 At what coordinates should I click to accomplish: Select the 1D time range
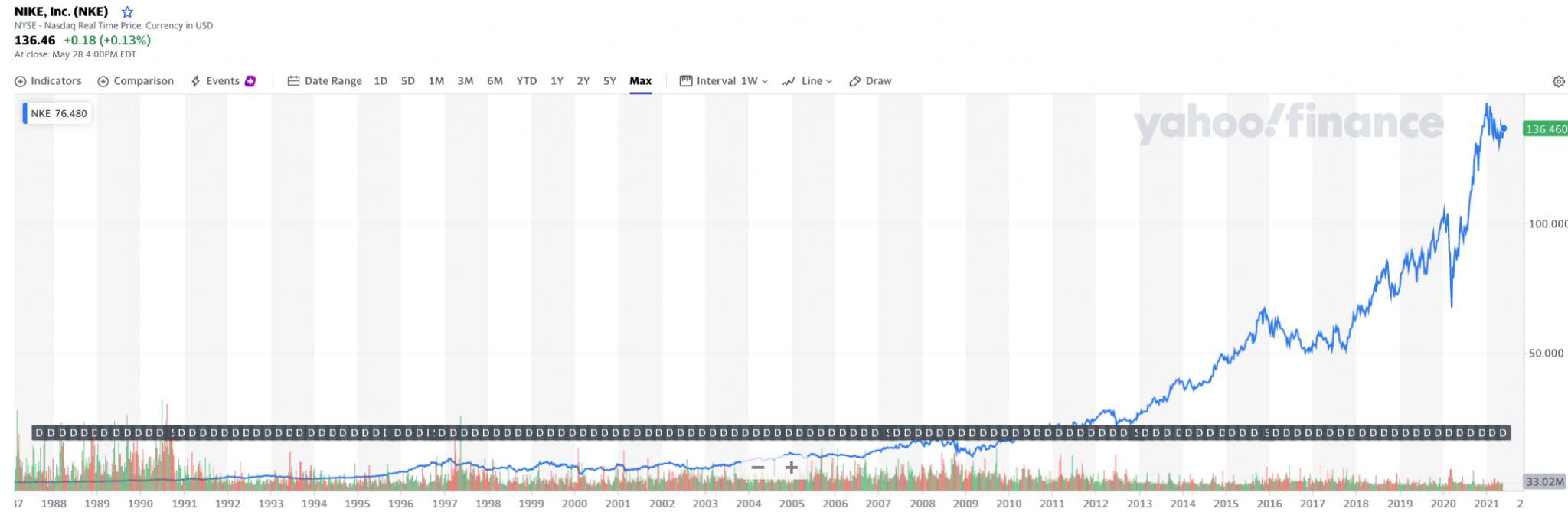pos(381,81)
